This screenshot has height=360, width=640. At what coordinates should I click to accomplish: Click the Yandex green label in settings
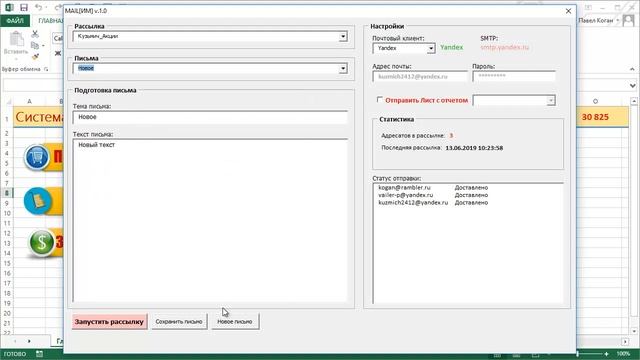(x=451, y=47)
